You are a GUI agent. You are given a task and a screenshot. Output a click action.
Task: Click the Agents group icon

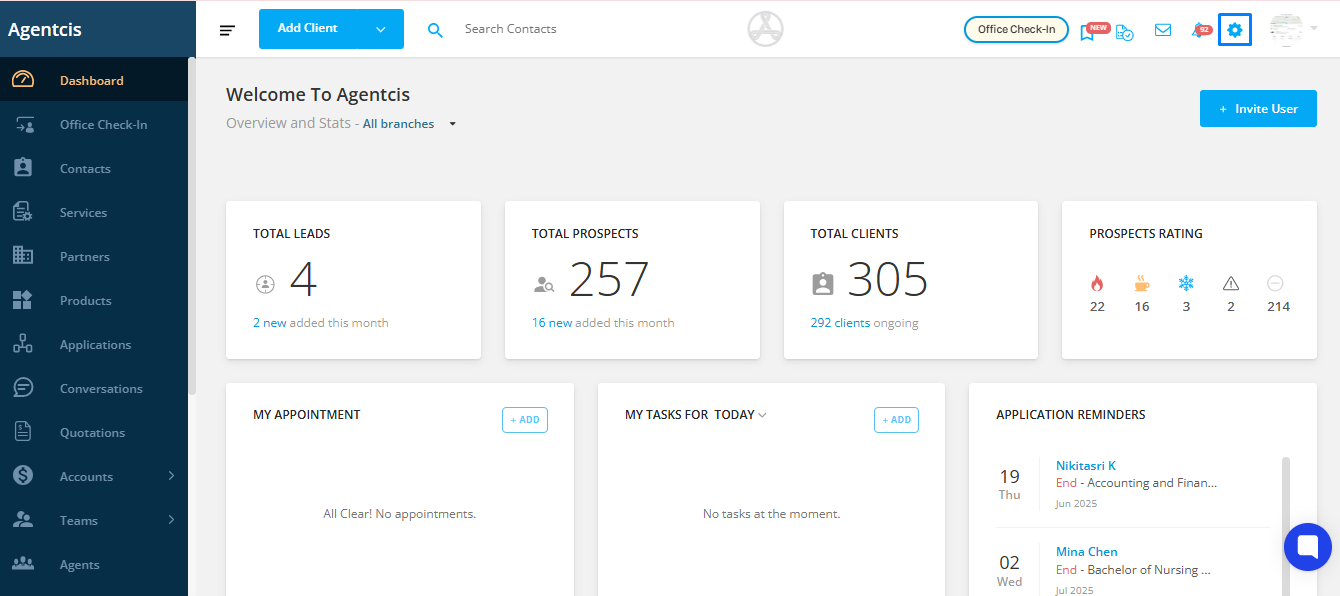(23, 564)
